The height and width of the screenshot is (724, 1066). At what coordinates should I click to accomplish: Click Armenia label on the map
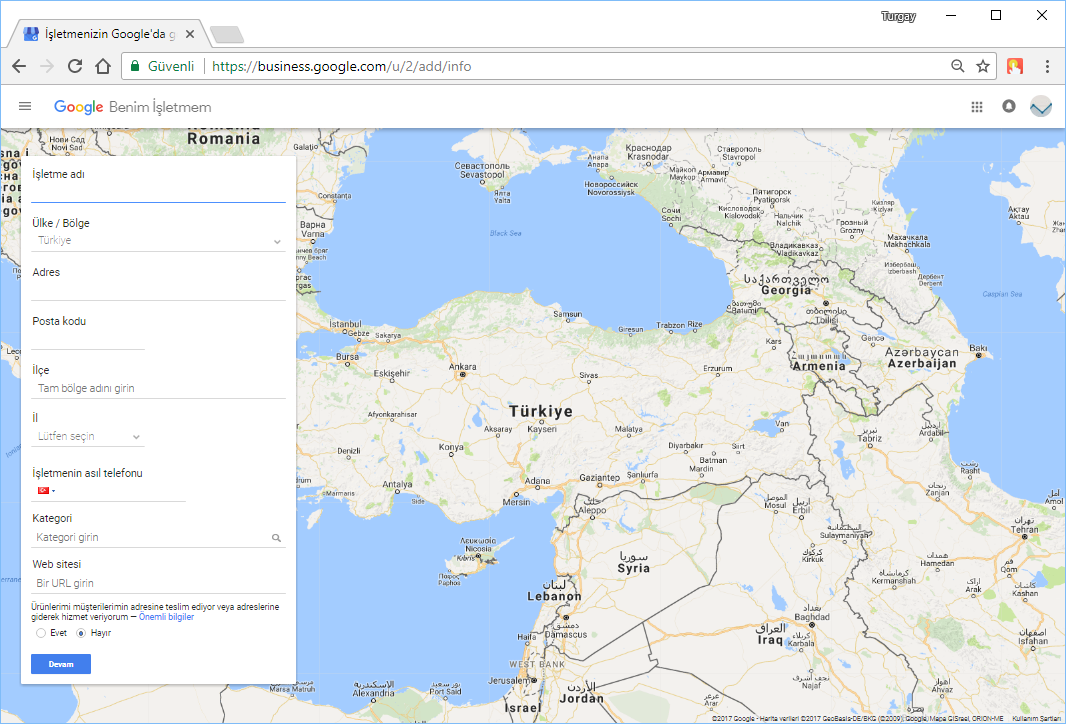(819, 366)
